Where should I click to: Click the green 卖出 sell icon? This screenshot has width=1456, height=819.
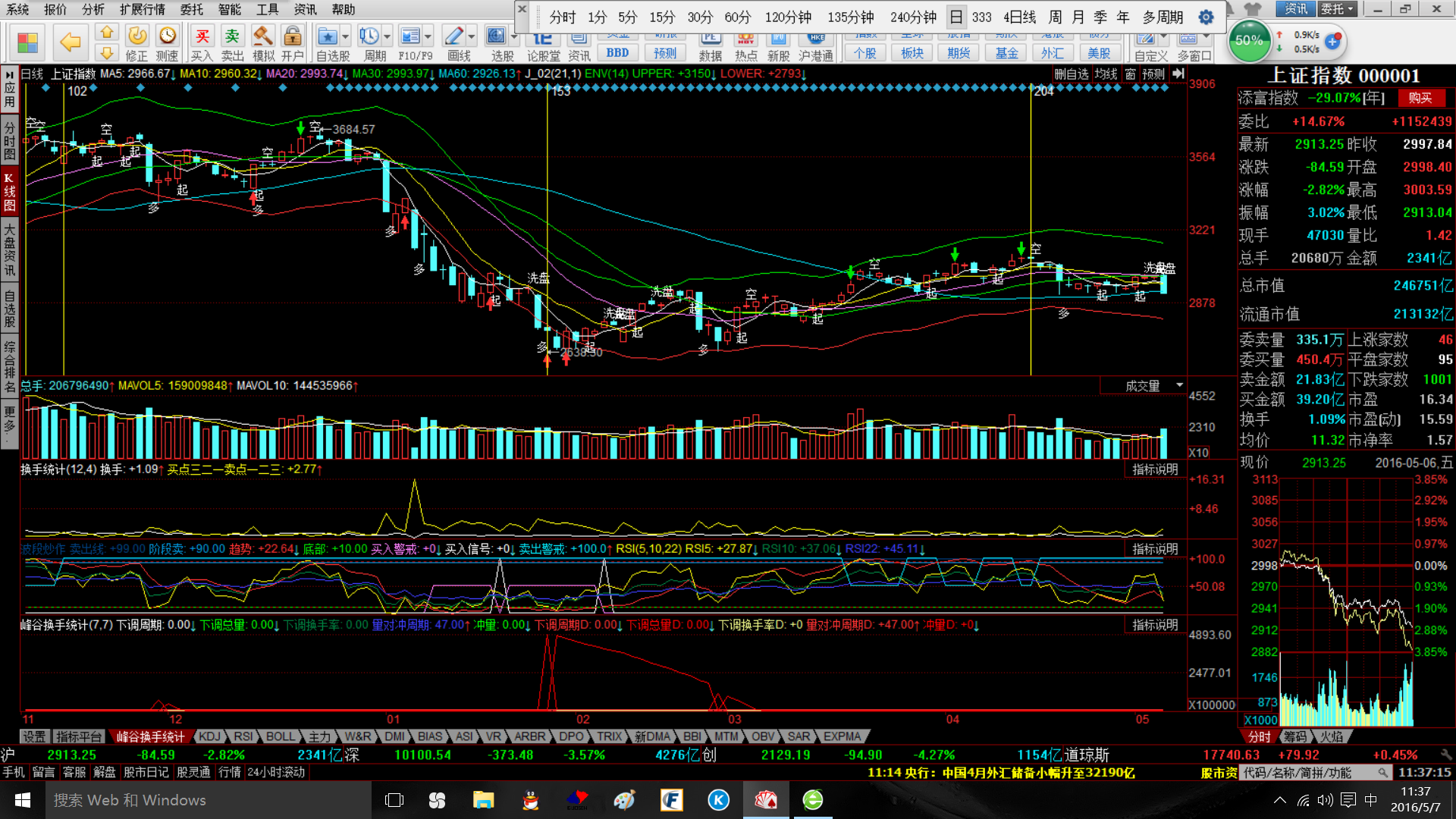232,36
